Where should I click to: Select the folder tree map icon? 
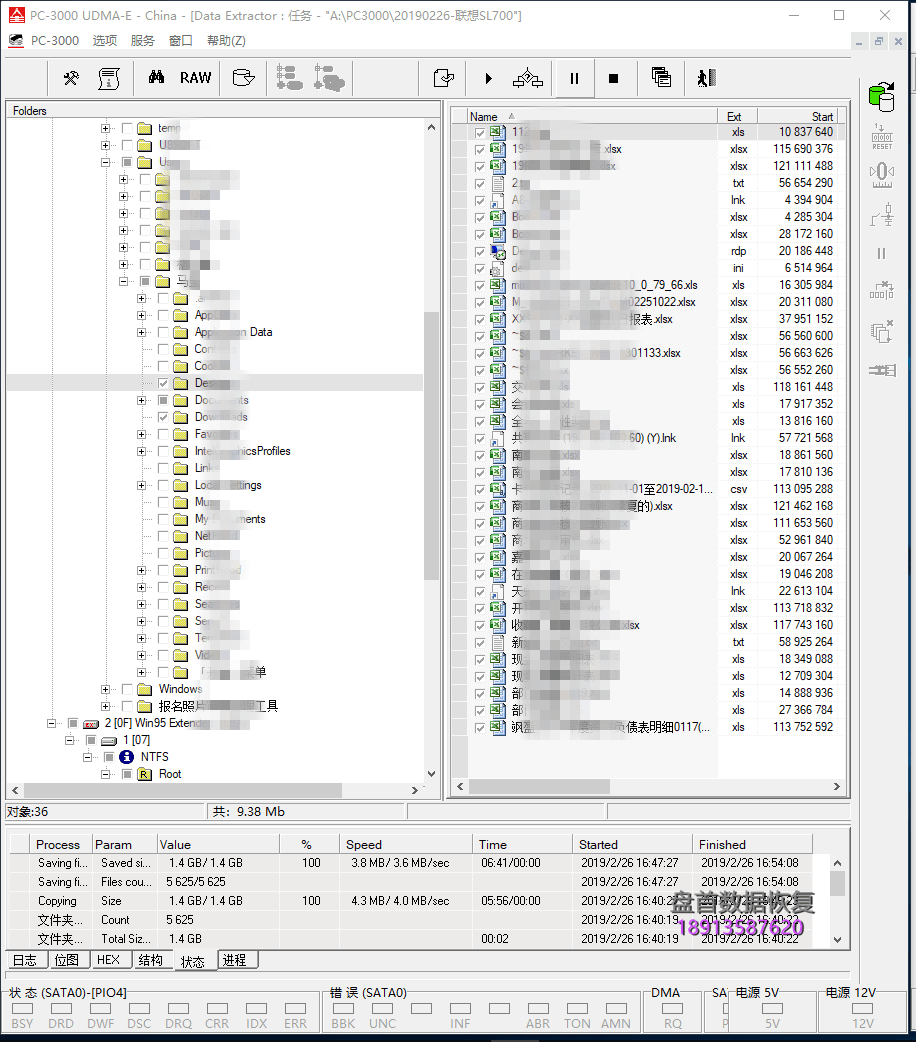click(x=289, y=78)
